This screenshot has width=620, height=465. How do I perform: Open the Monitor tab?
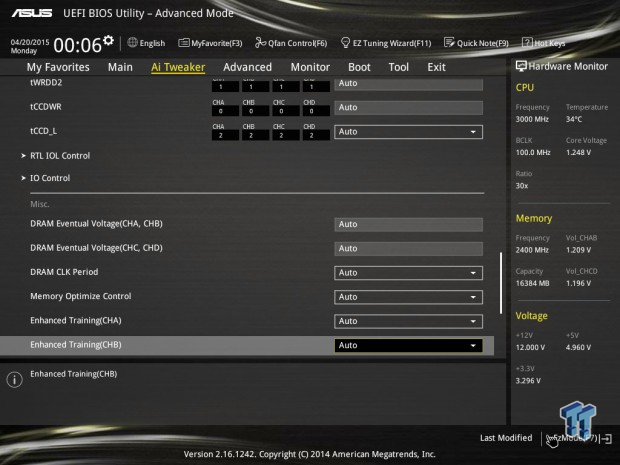click(310, 67)
